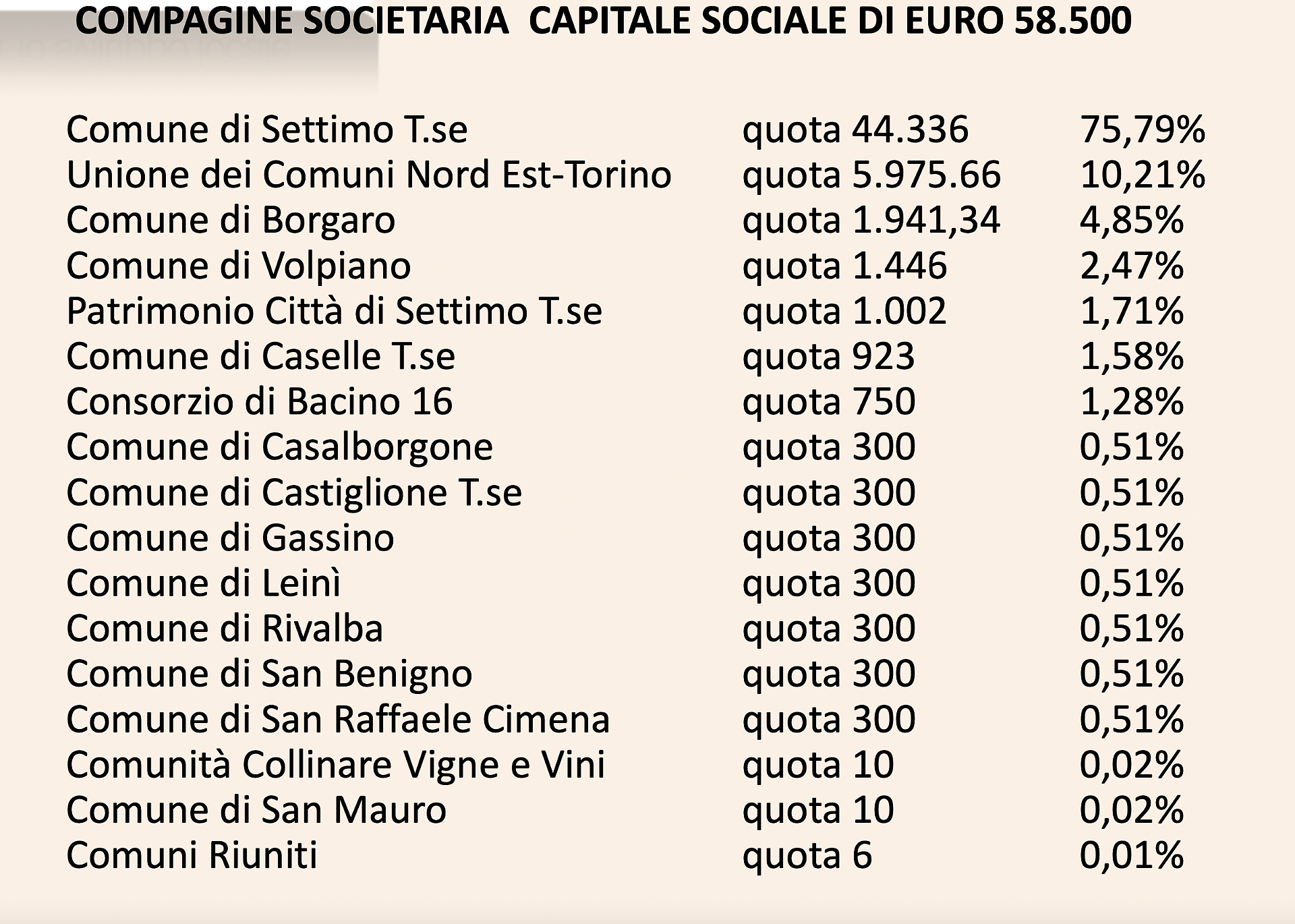The image size is (1295, 924).
Task: Select 'Comune di Rivalba' text
Action: [225, 629]
